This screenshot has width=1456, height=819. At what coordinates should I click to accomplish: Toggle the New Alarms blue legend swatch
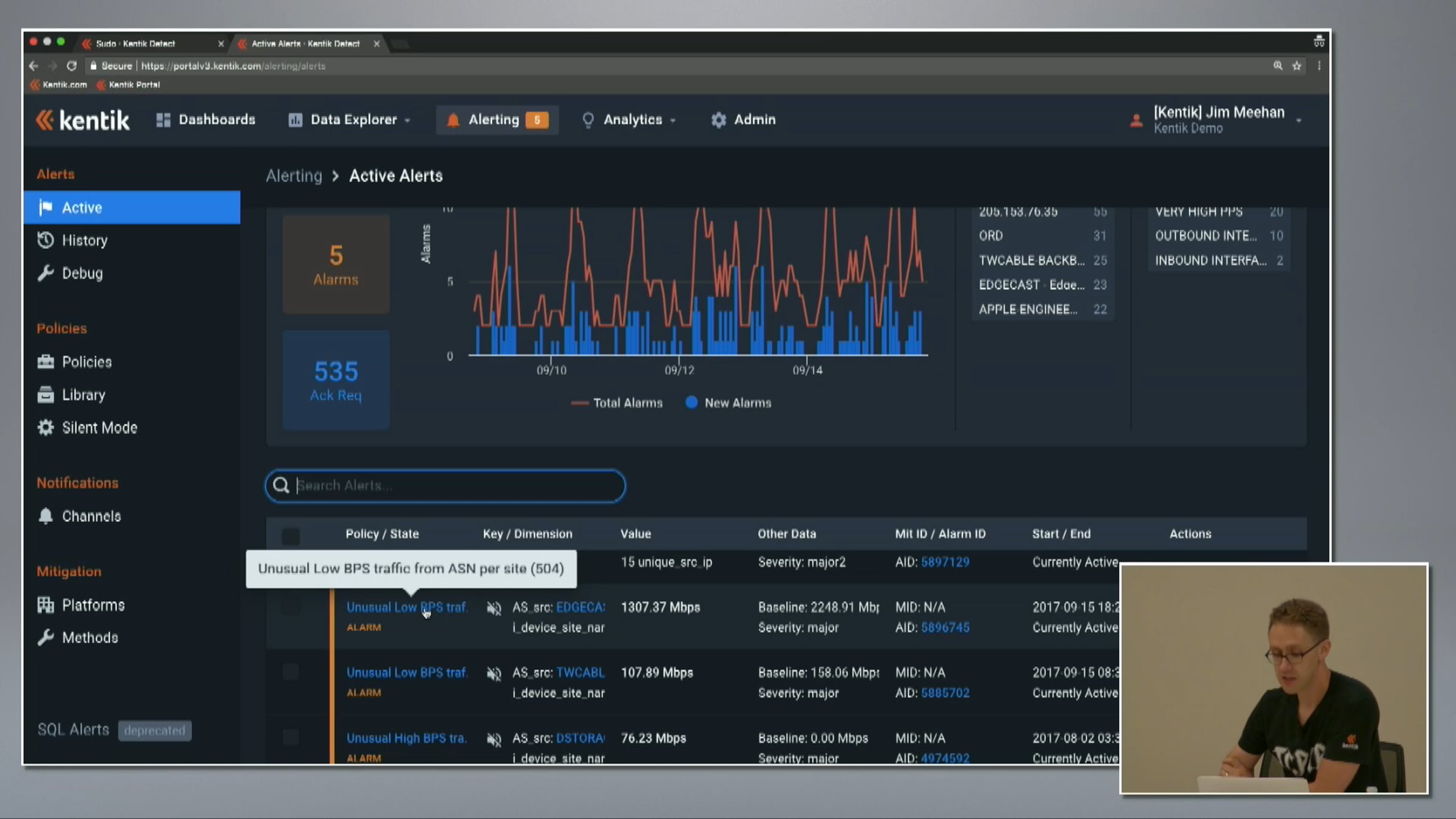[691, 403]
